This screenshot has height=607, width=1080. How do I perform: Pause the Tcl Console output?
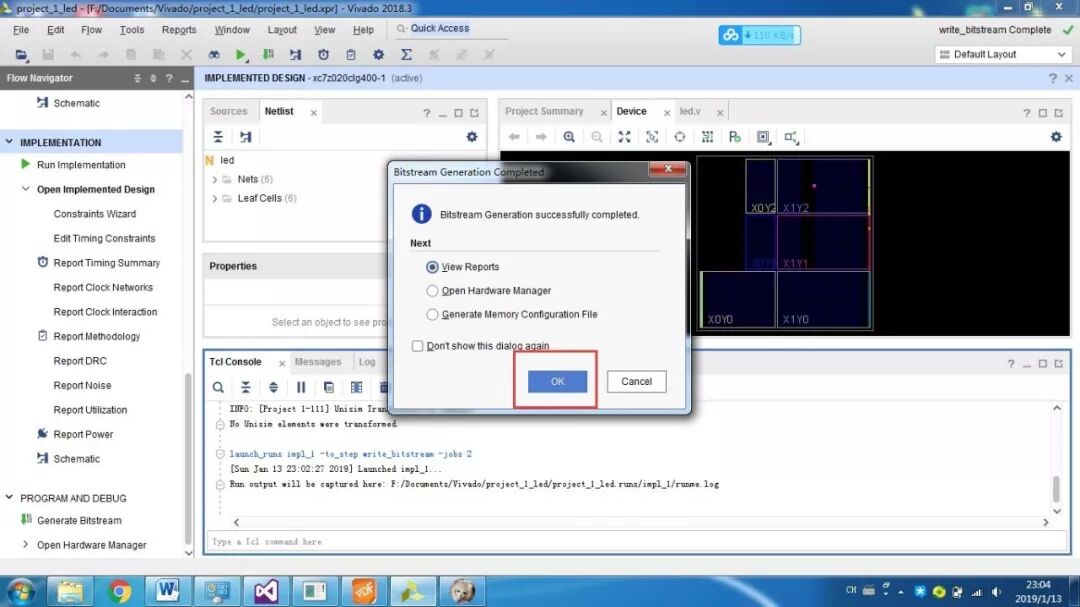(301, 387)
